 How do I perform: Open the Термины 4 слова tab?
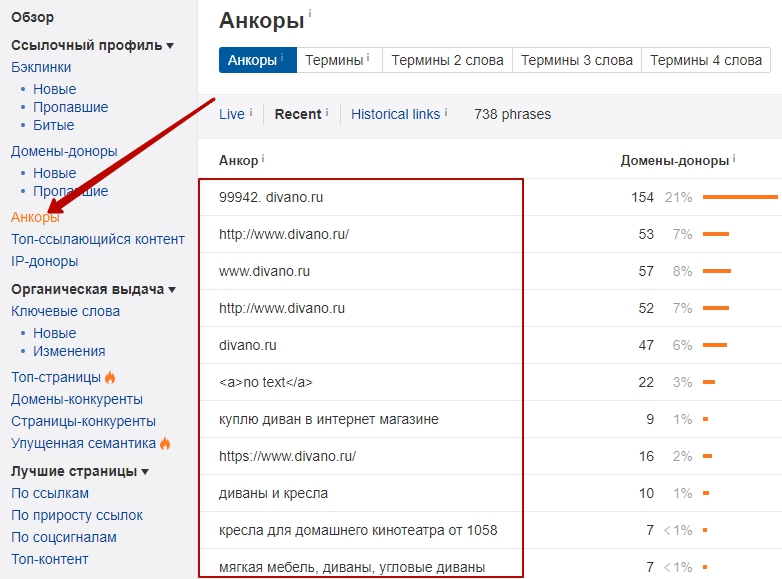706,60
